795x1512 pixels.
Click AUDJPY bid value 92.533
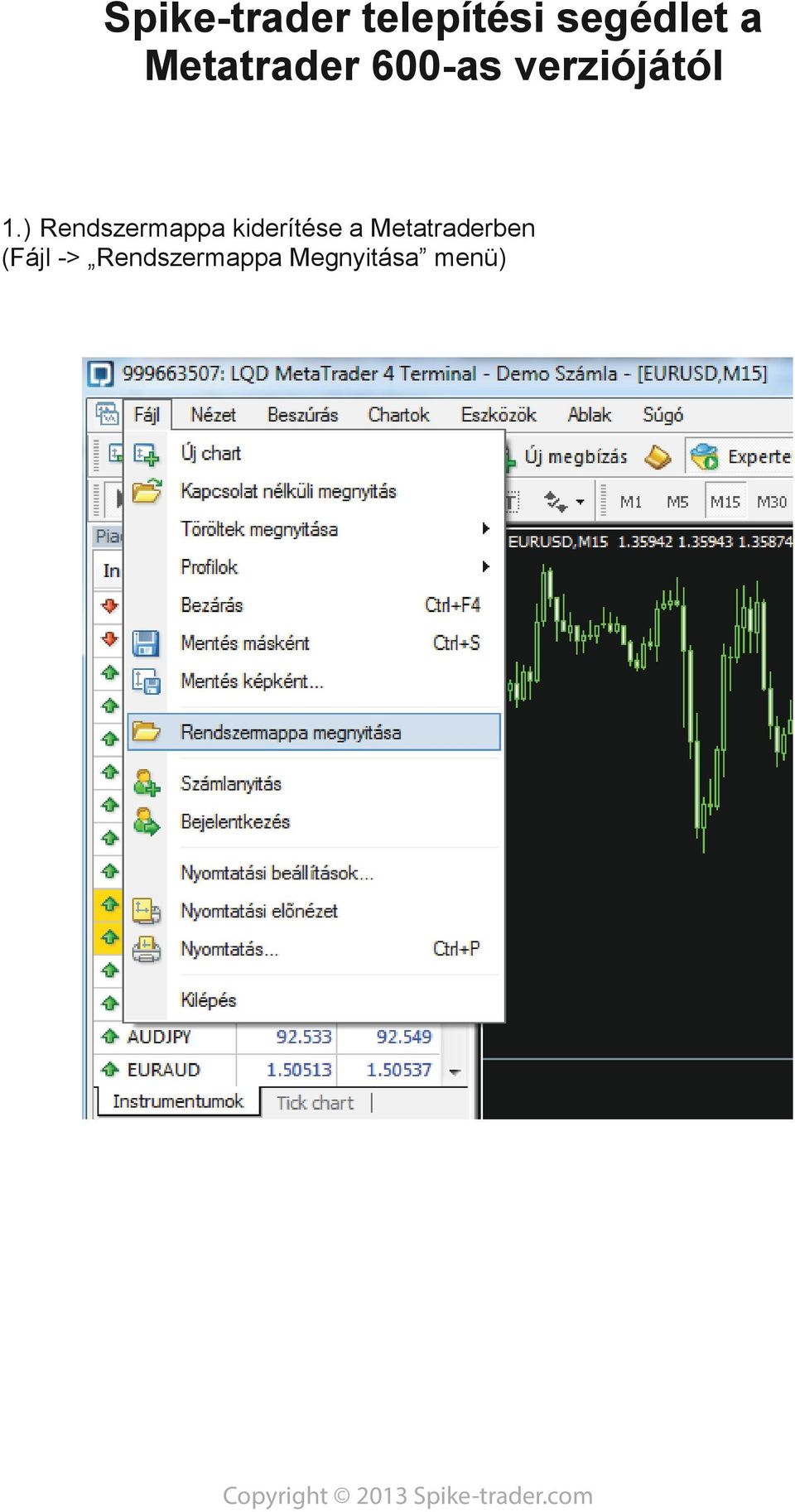(303, 1037)
